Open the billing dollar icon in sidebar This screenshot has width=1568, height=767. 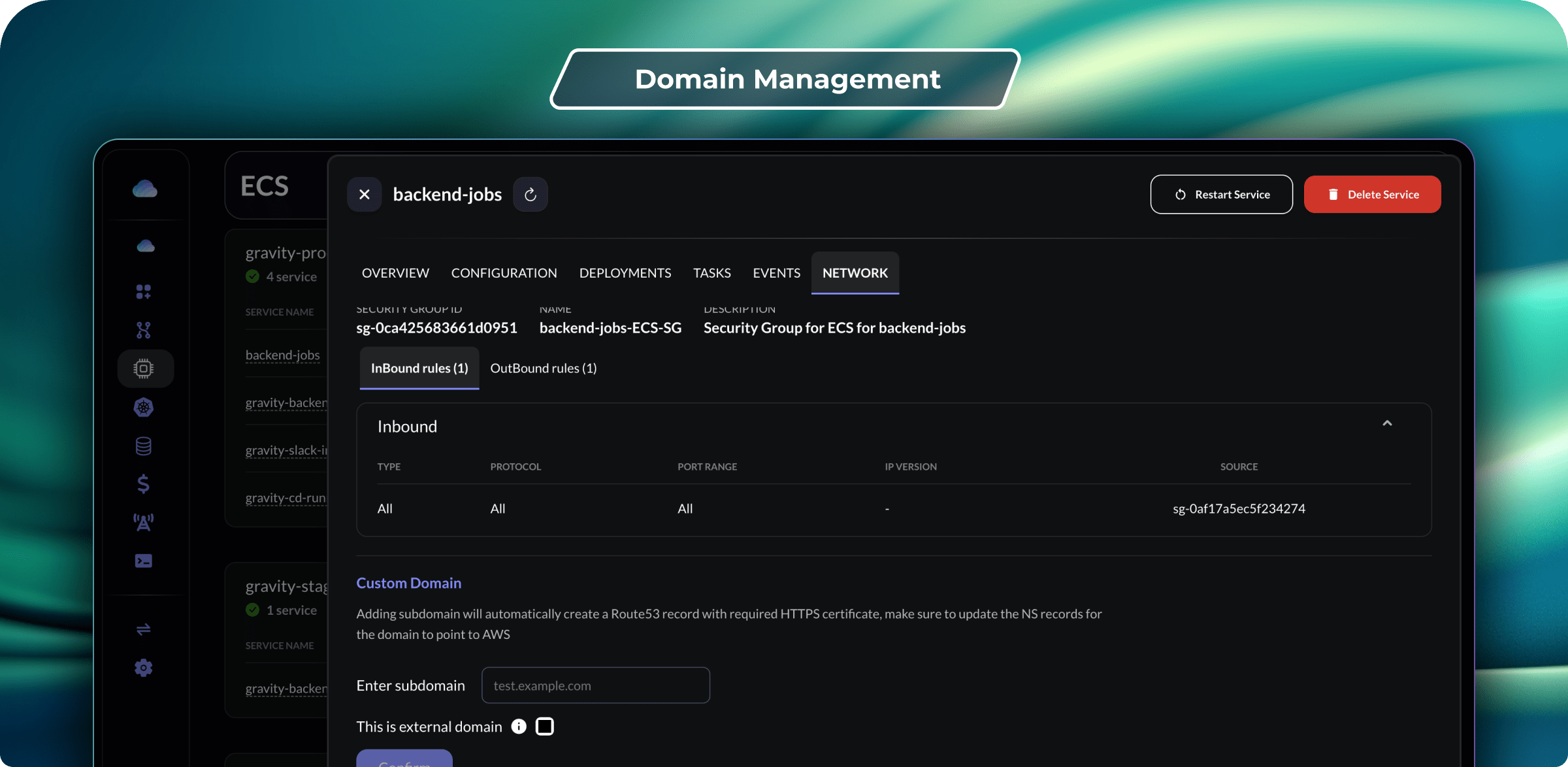coord(143,483)
